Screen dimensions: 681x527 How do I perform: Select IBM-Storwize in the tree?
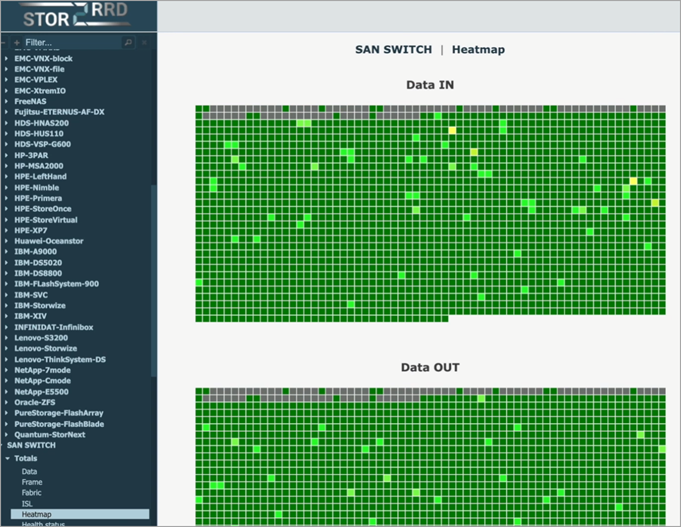40,305
